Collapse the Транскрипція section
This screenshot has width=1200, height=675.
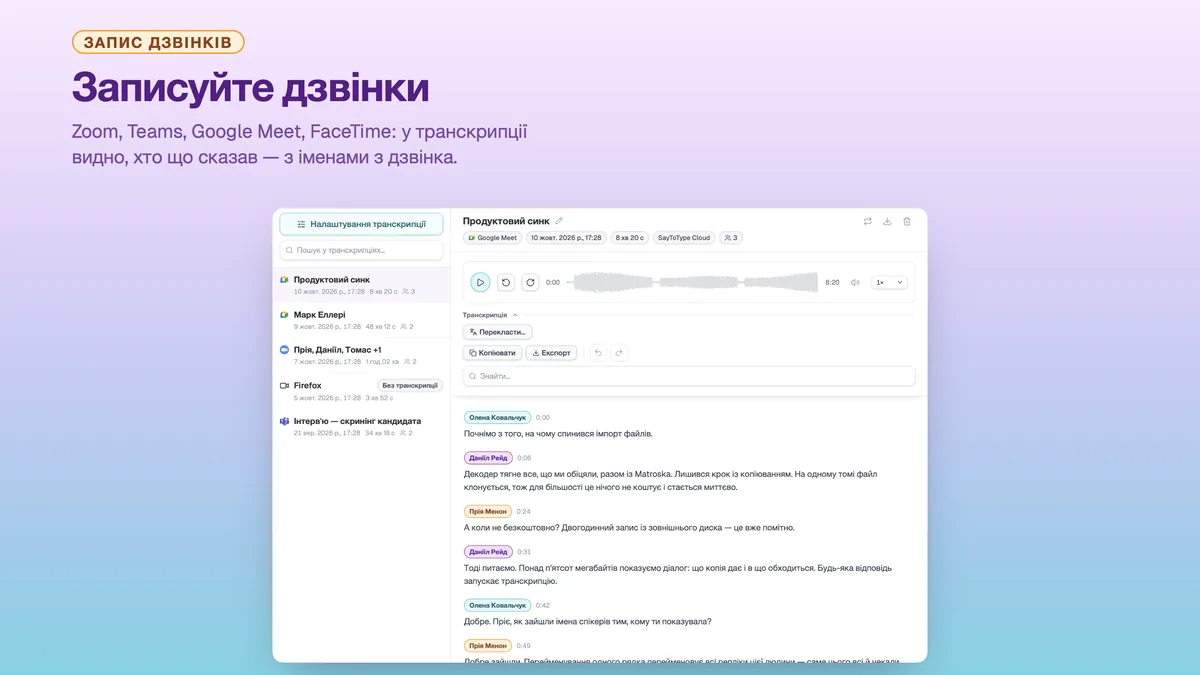coord(490,315)
